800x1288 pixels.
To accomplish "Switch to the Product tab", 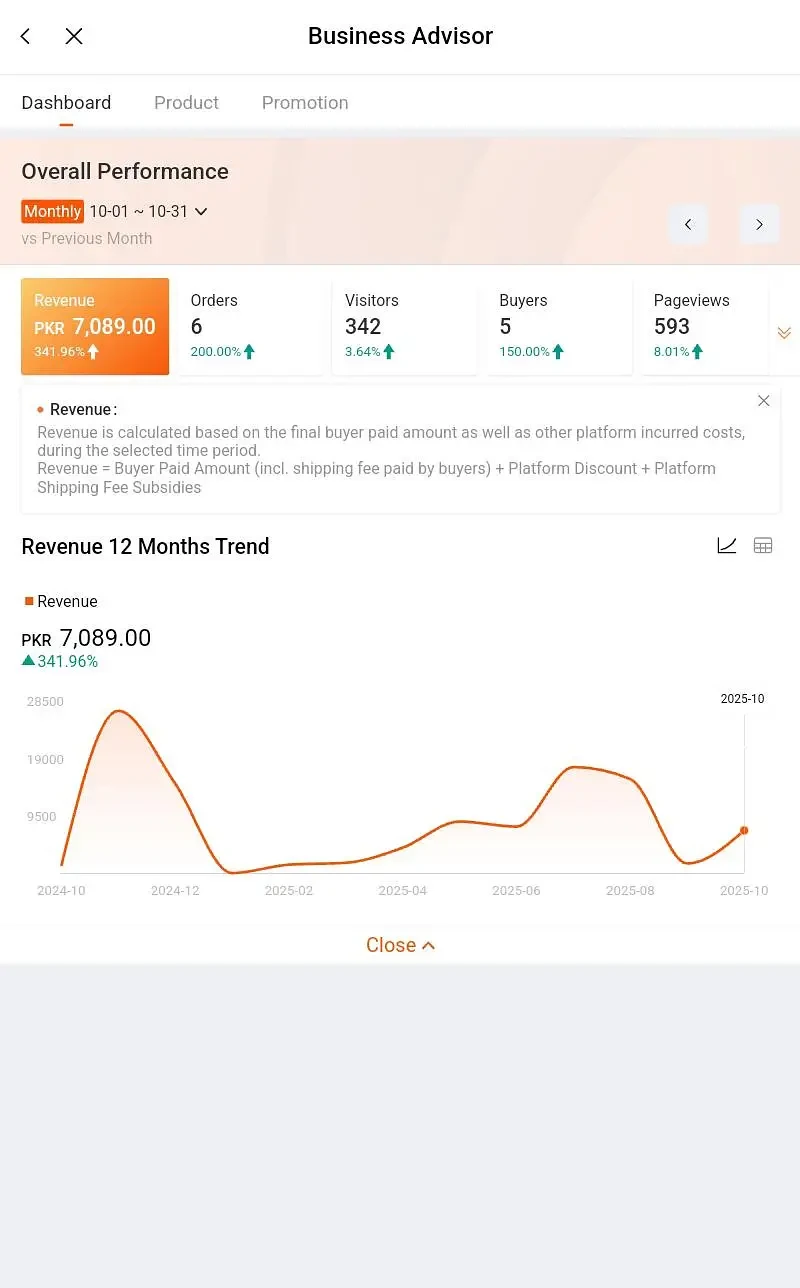I will [186, 103].
